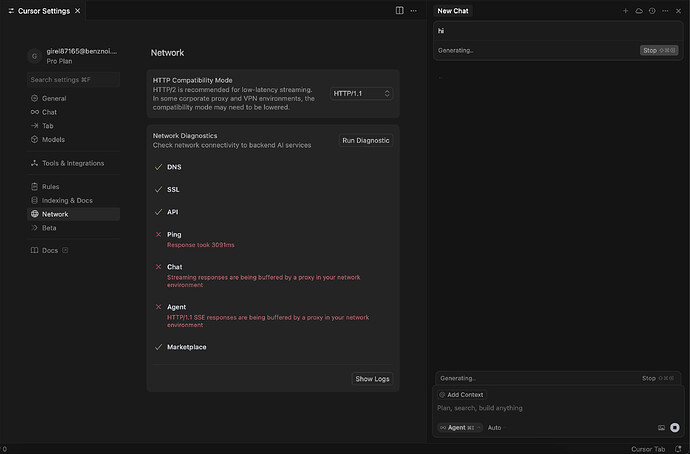Image resolution: width=690 pixels, height=454 pixels.
Task: Open chat panel more options ellipsis
Action: click(665, 11)
